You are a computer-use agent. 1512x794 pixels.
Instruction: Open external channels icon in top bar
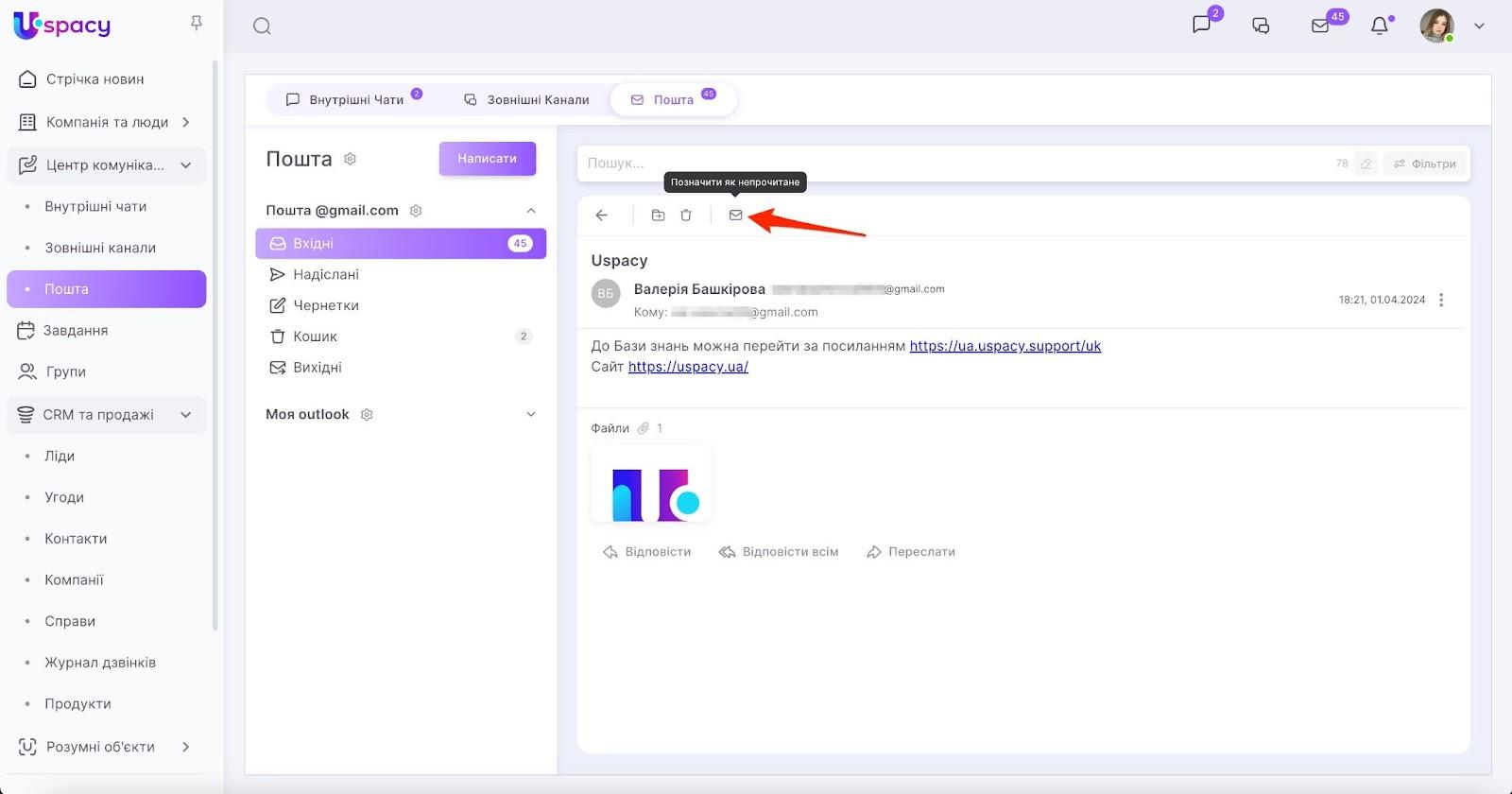(1261, 26)
